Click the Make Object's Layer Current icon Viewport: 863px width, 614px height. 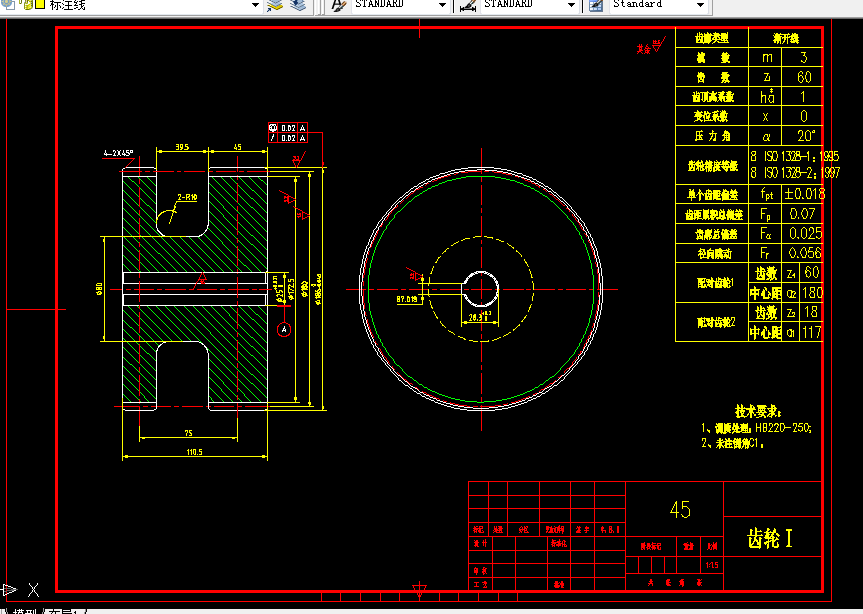(x=274, y=5)
